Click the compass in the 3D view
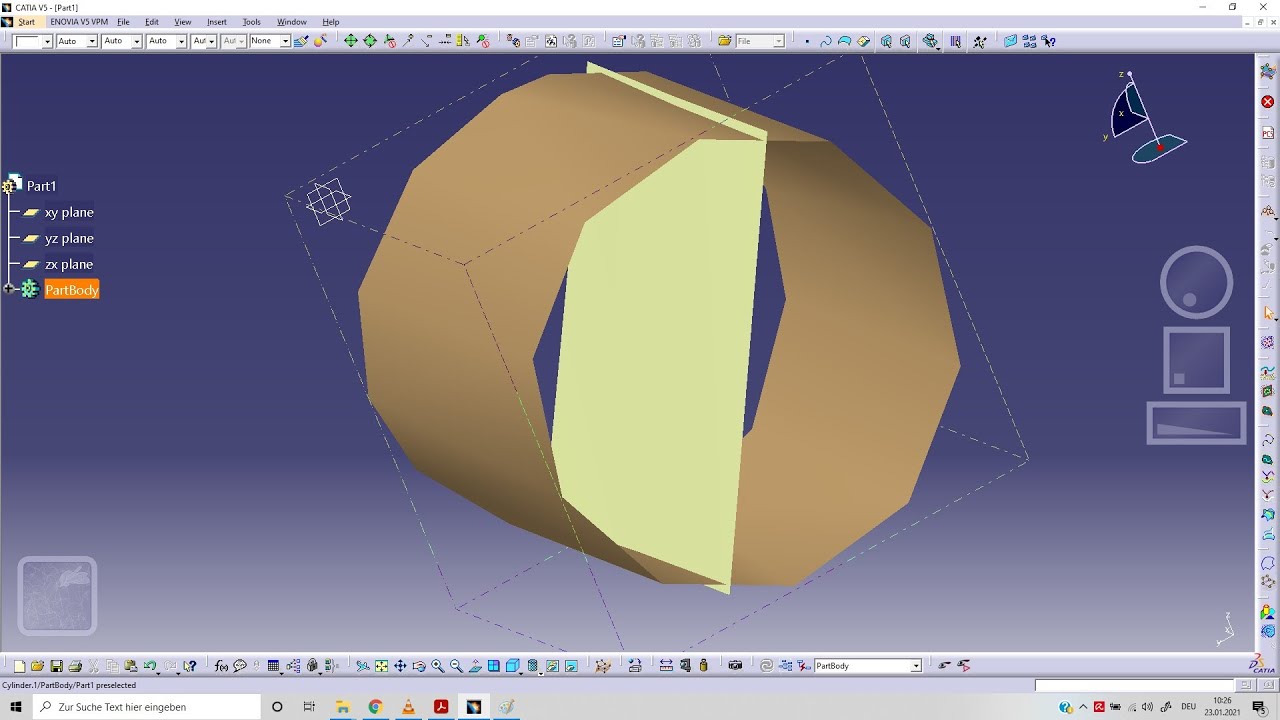Screen dimensions: 1280x720 [1145, 118]
